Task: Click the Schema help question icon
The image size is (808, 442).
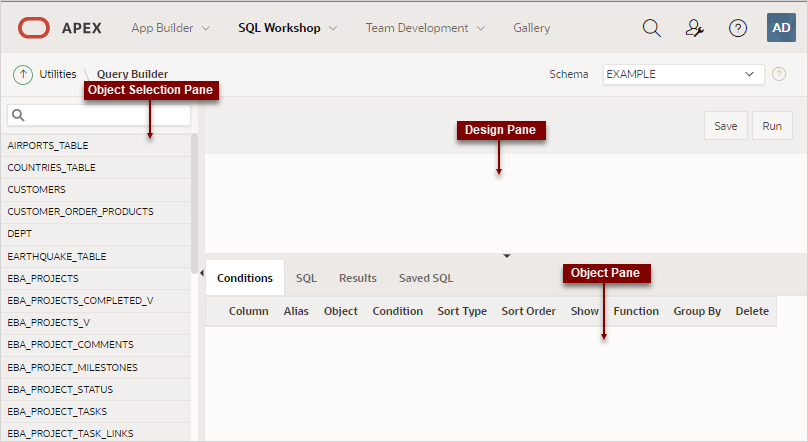Action: 779,74
